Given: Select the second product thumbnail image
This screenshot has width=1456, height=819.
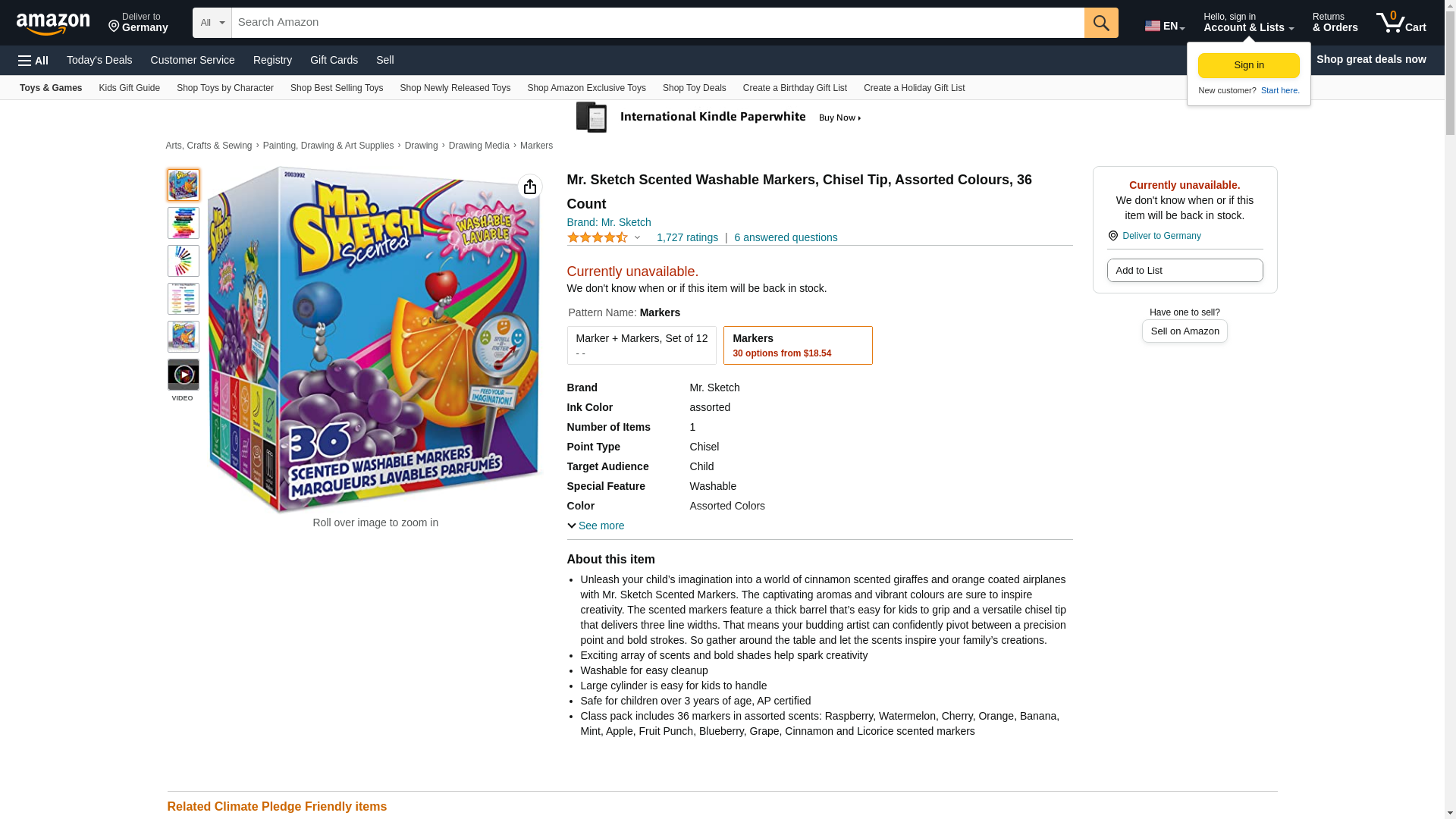Looking at the screenshot, I should 184,223.
